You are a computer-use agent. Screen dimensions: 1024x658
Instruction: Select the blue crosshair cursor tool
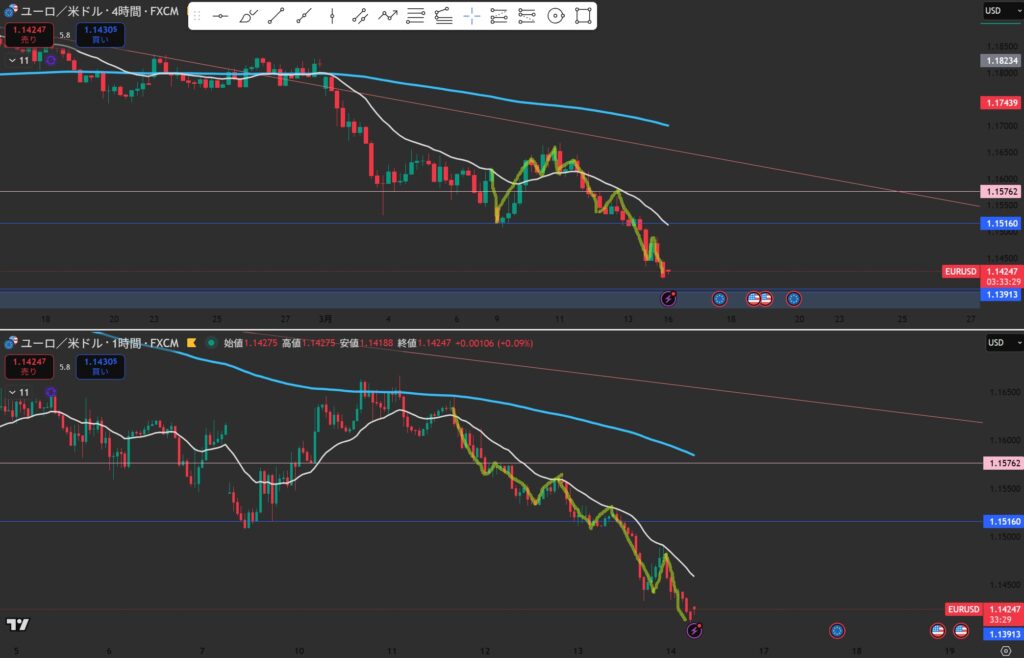point(472,16)
